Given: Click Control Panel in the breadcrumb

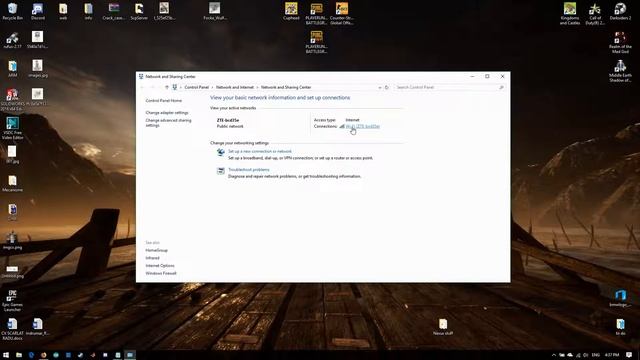Looking at the screenshot, I should pyautogui.click(x=196, y=87).
